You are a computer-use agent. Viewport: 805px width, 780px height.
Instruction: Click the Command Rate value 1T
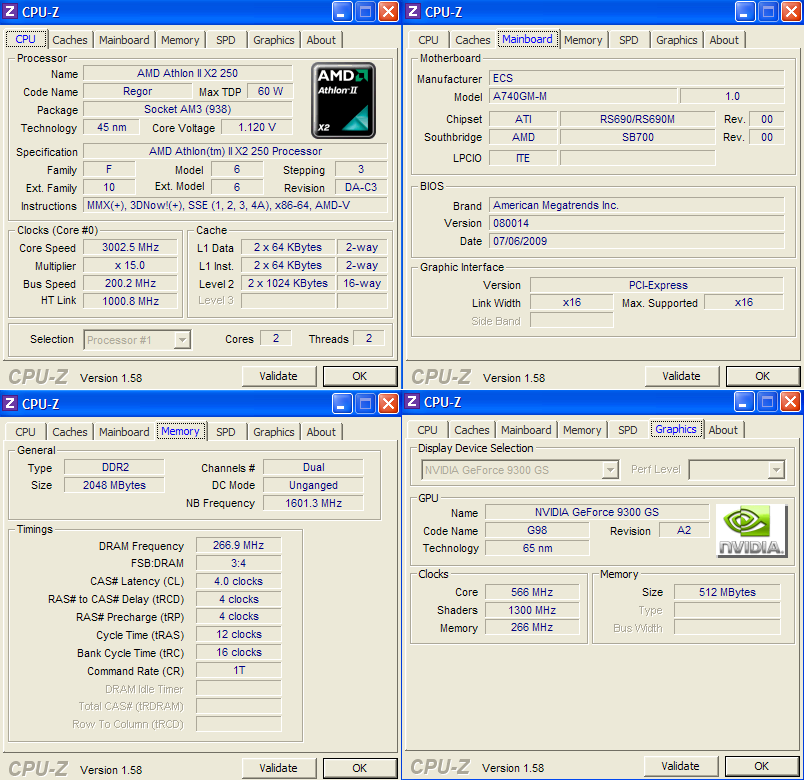239,671
